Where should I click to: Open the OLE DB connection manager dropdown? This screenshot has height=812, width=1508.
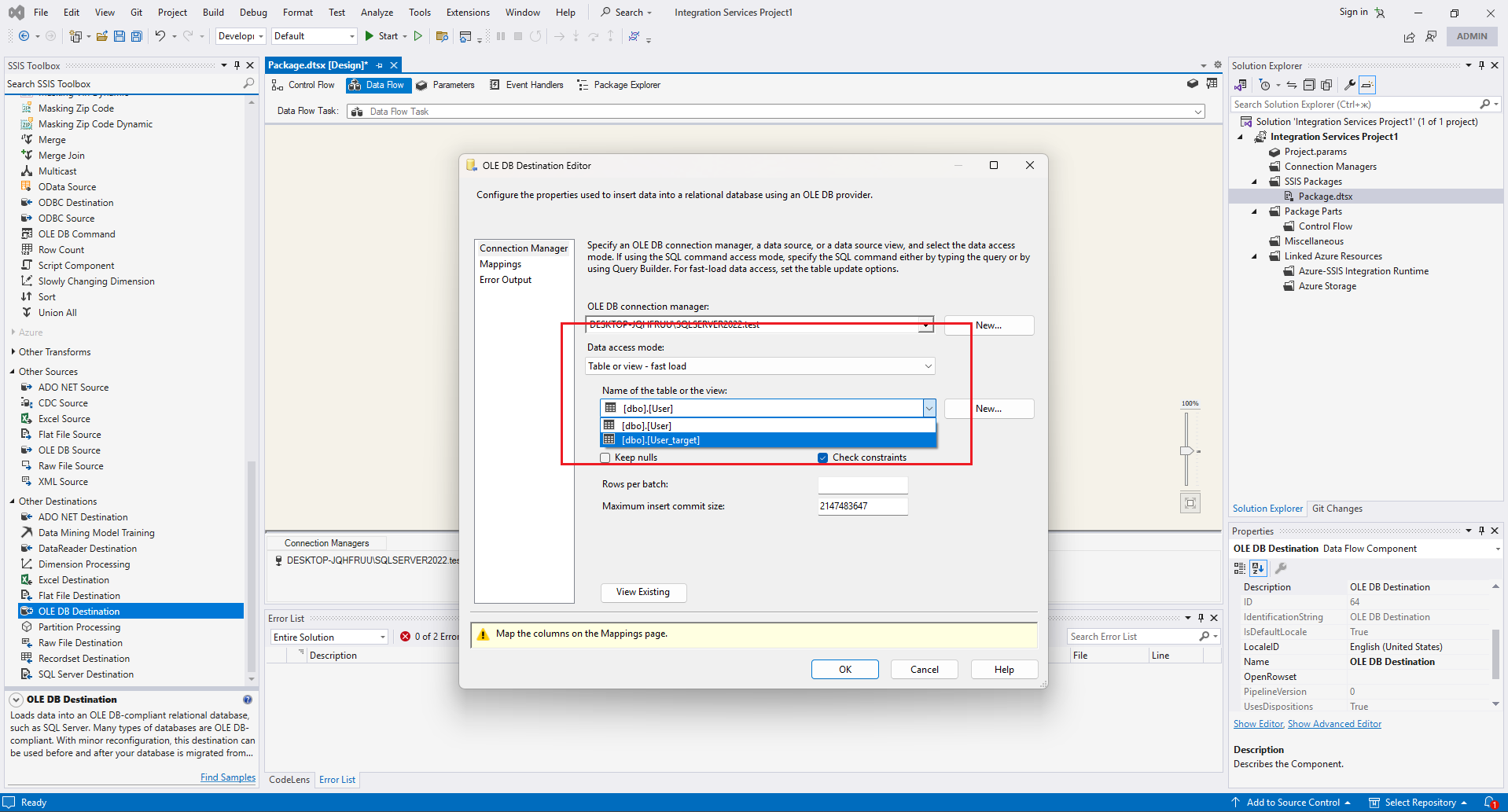926,325
